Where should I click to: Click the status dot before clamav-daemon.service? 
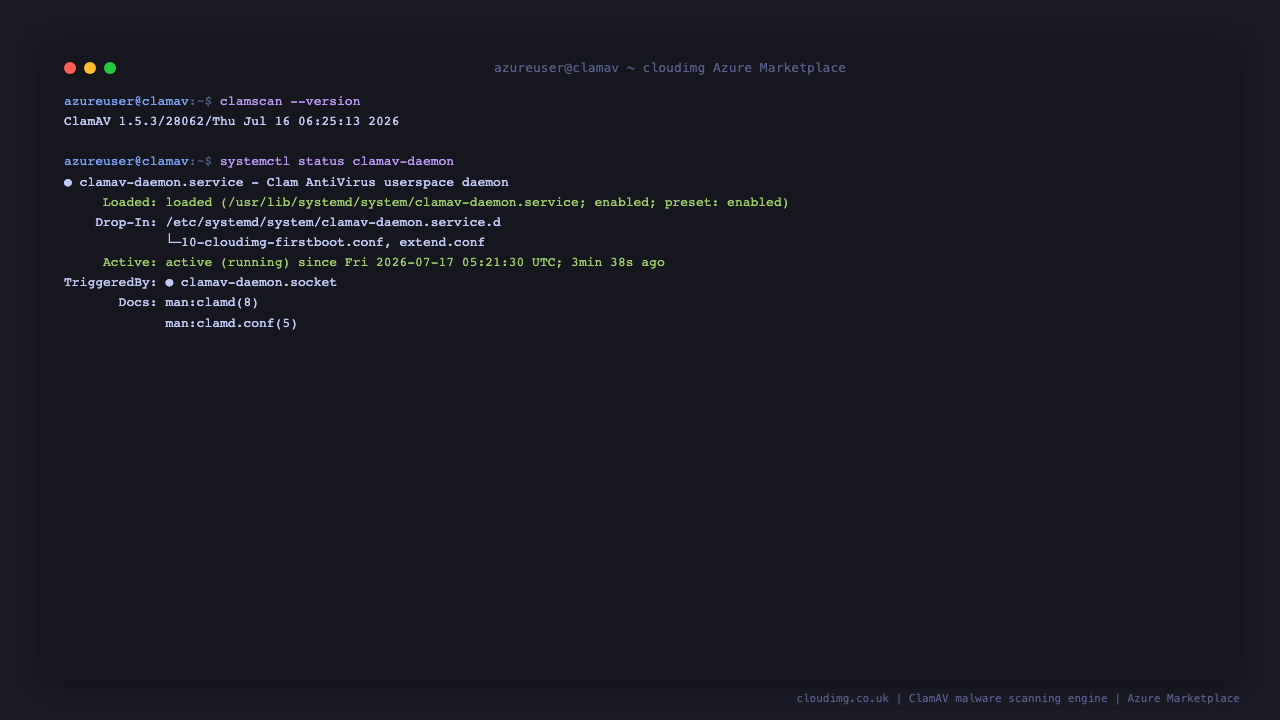tap(68, 183)
